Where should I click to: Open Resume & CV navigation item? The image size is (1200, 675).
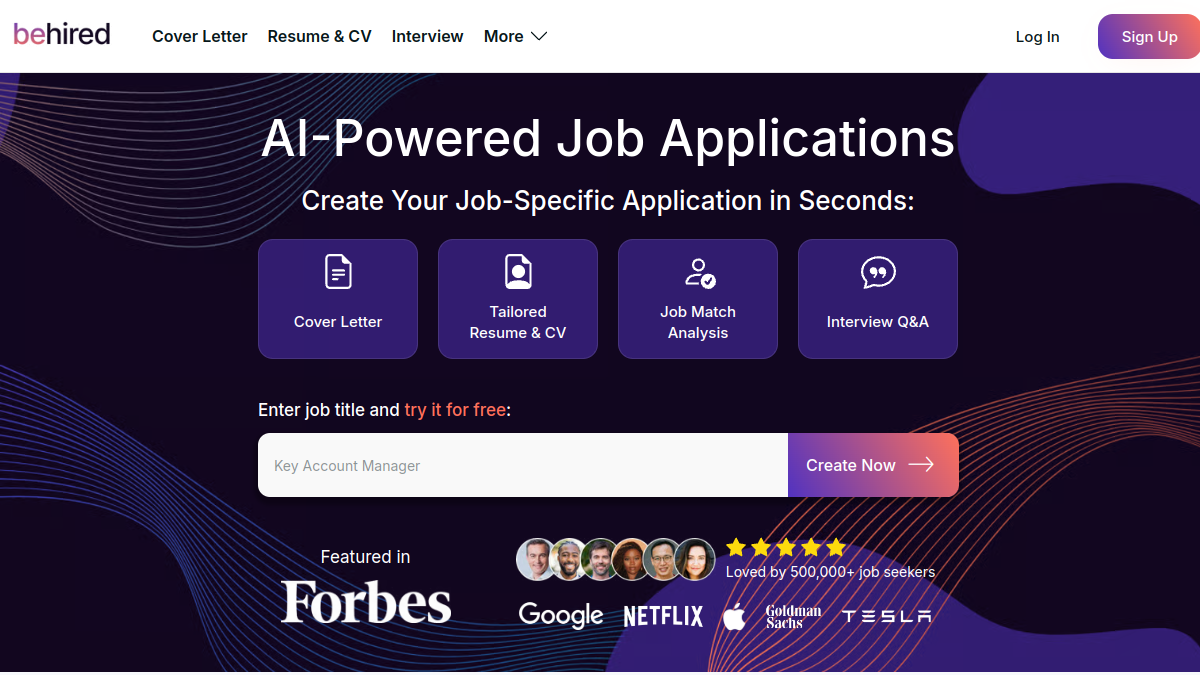[x=319, y=36]
